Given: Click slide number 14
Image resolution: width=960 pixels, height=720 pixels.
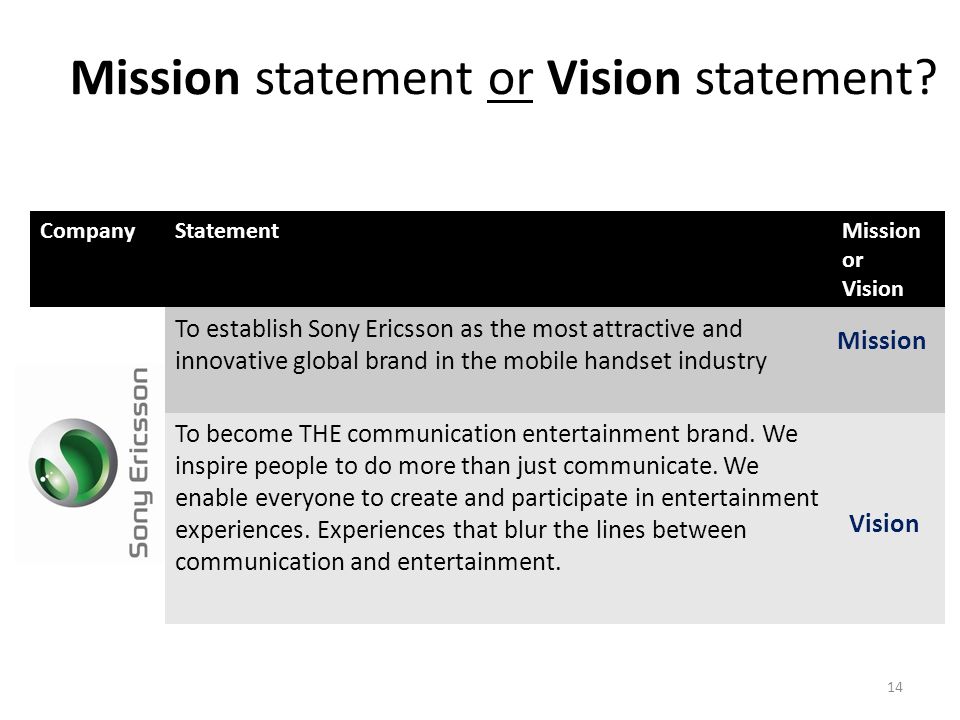Looking at the screenshot, I should pos(894,687).
